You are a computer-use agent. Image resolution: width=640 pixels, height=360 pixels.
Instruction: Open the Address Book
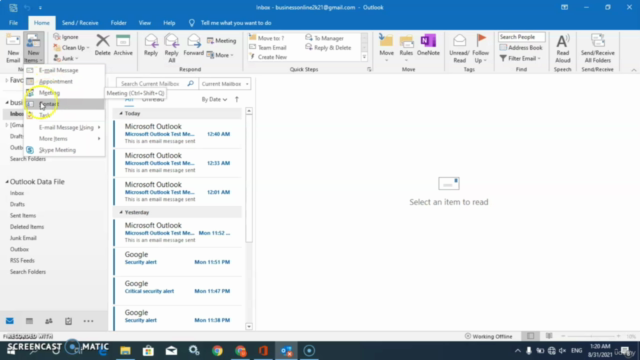point(521,47)
